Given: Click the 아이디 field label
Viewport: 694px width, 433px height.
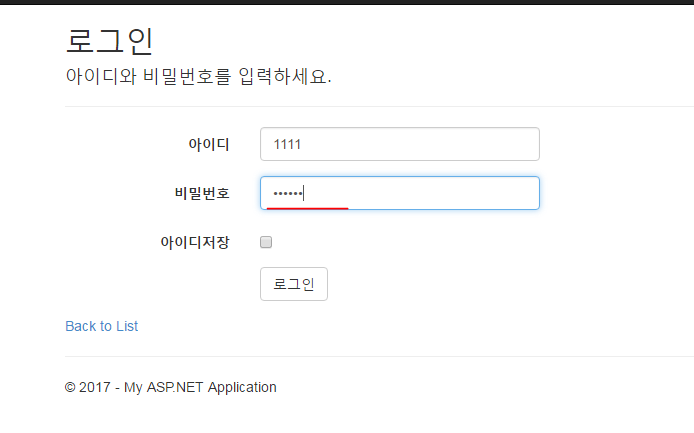Looking at the screenshot, I should click(209, 144).
